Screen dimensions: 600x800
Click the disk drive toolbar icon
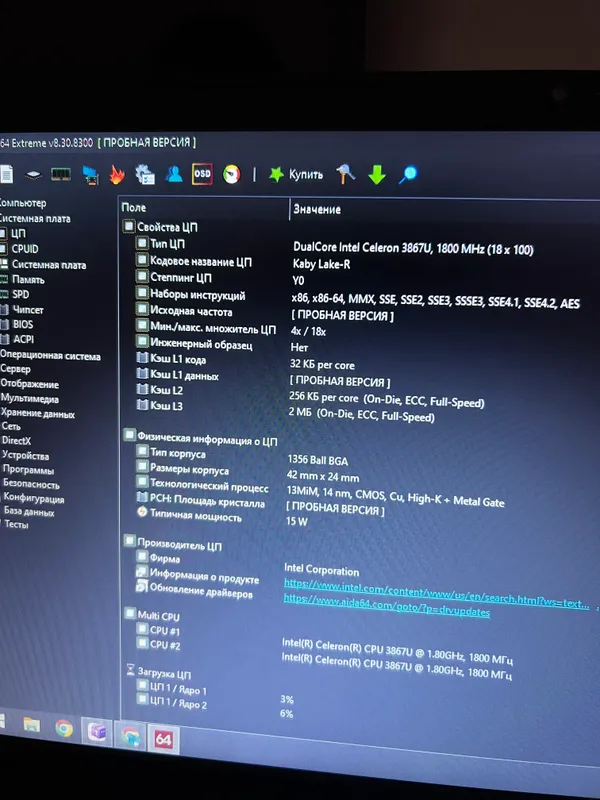(x=33, y=174)
